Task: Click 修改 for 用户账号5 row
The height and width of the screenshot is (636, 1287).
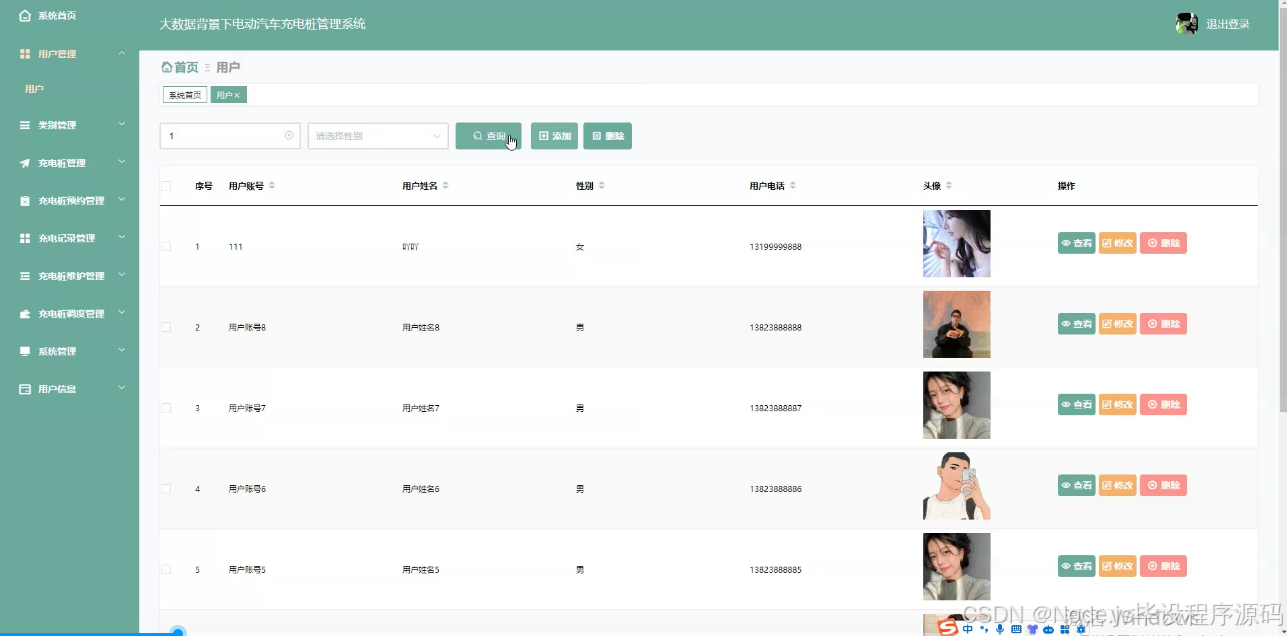Action: tap(1118, 566)
